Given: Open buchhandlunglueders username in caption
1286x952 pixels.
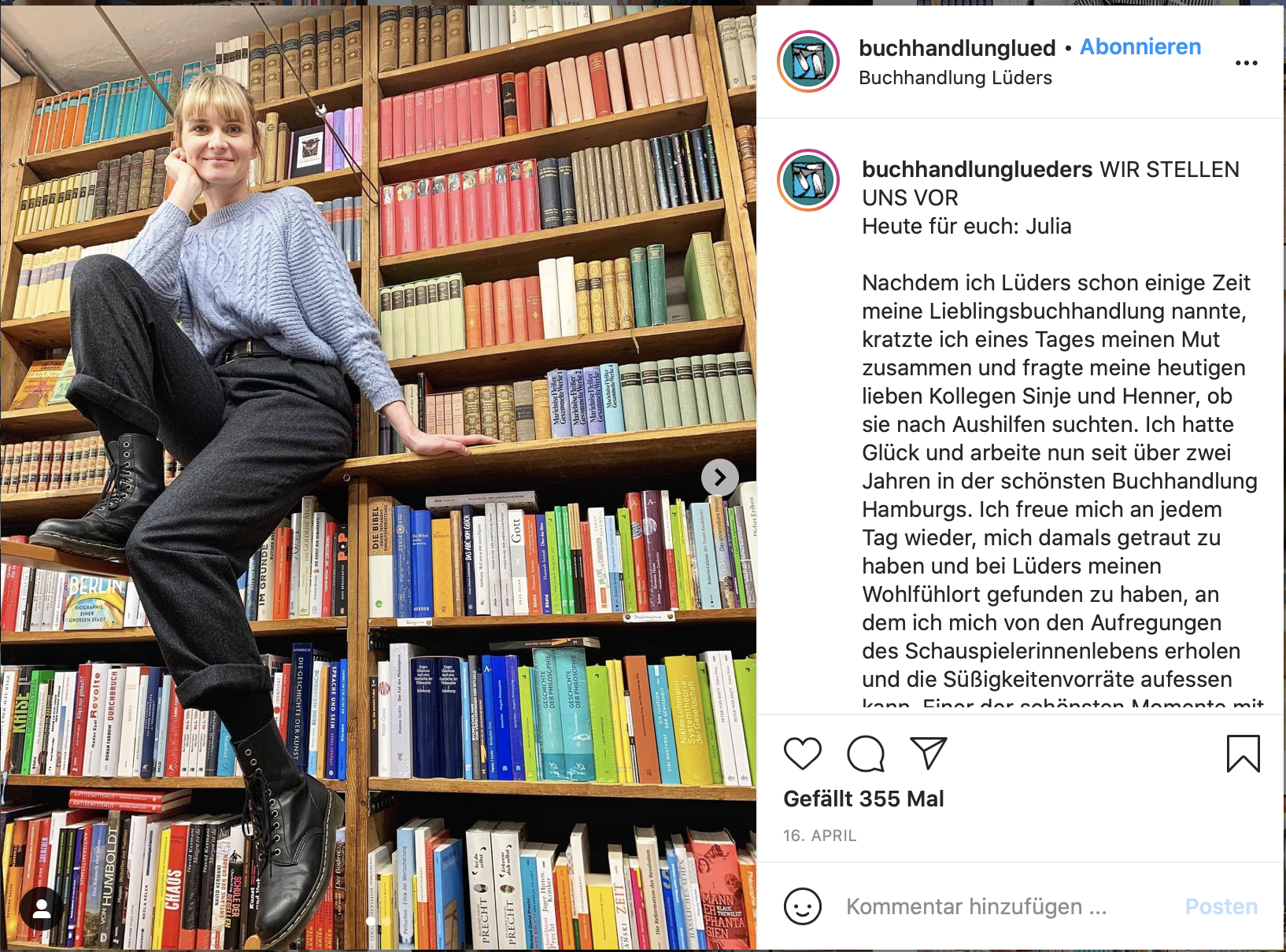Looking at the screenshot, I should (977, 169).
